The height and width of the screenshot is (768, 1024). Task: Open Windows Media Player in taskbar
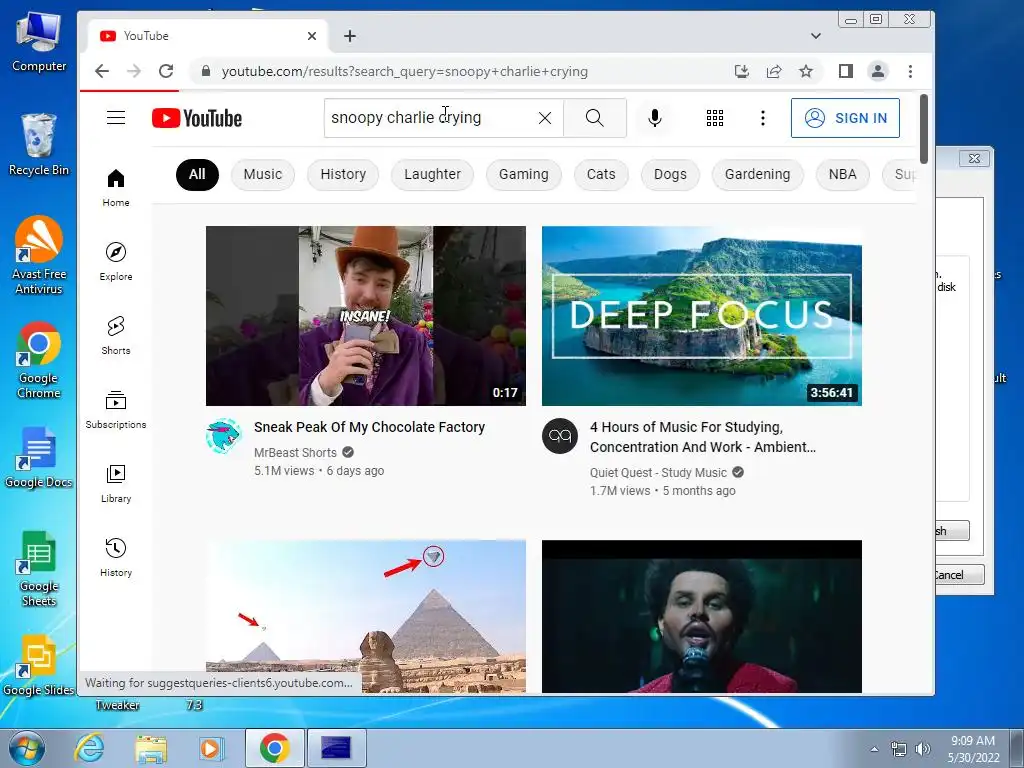tap(210, 748)
